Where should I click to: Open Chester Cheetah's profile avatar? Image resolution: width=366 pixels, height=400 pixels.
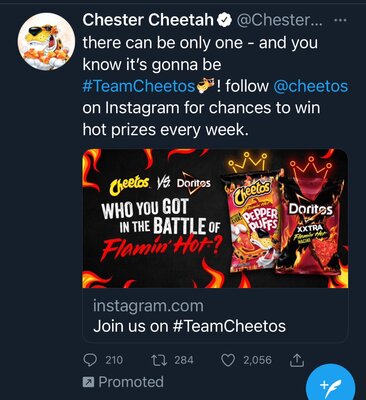pos(46,42)
